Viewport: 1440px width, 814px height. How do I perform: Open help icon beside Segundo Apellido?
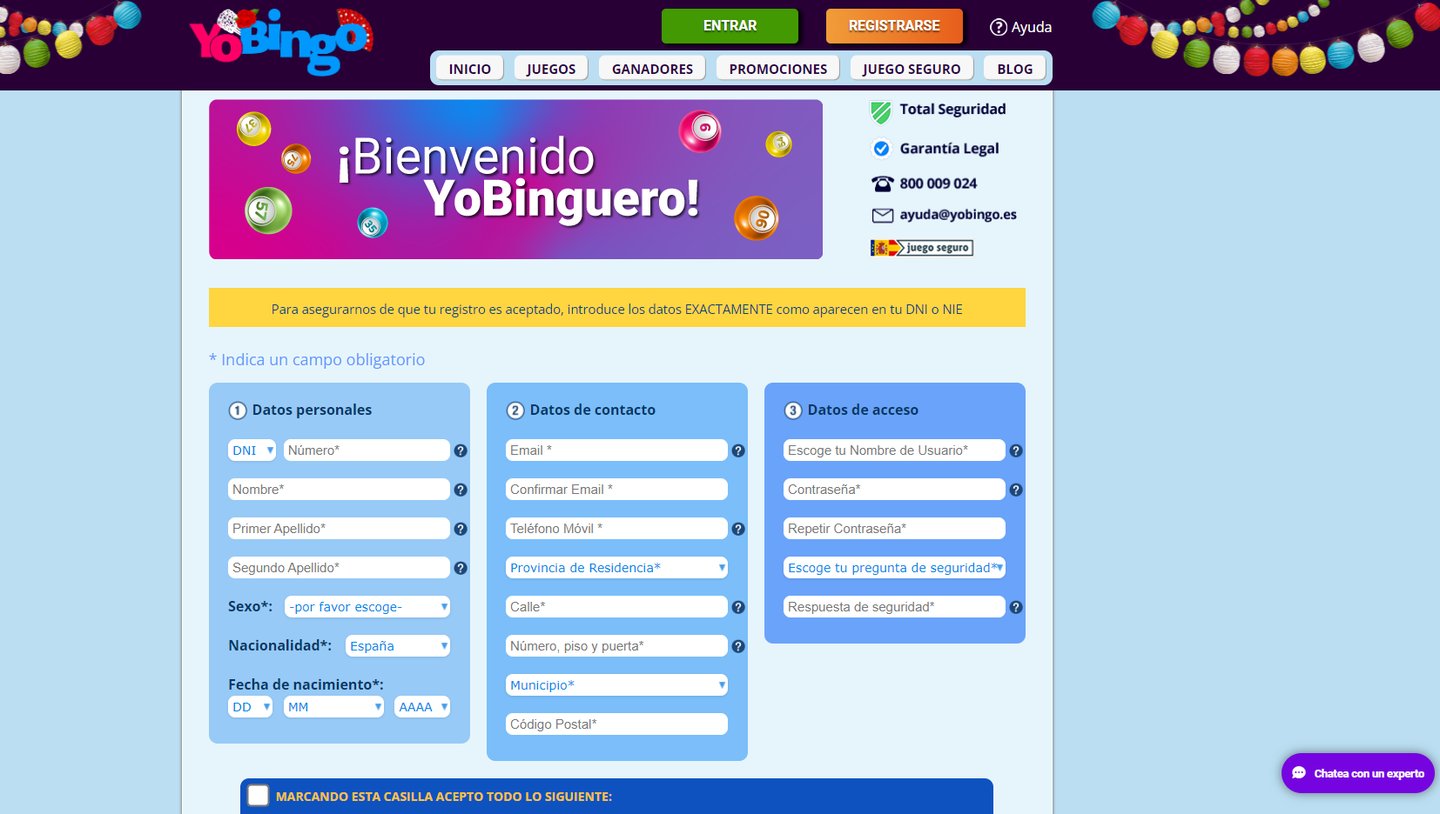(460, 568)
